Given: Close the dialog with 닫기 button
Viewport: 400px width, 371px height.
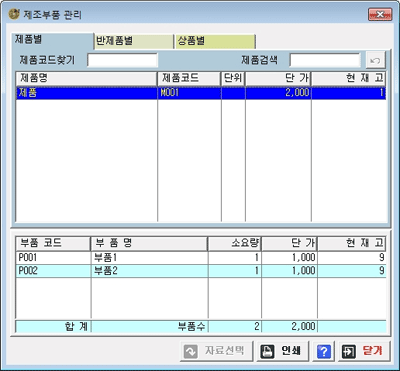Looking at the screenshot, I should pyautogui.click(x=364, y=351).
